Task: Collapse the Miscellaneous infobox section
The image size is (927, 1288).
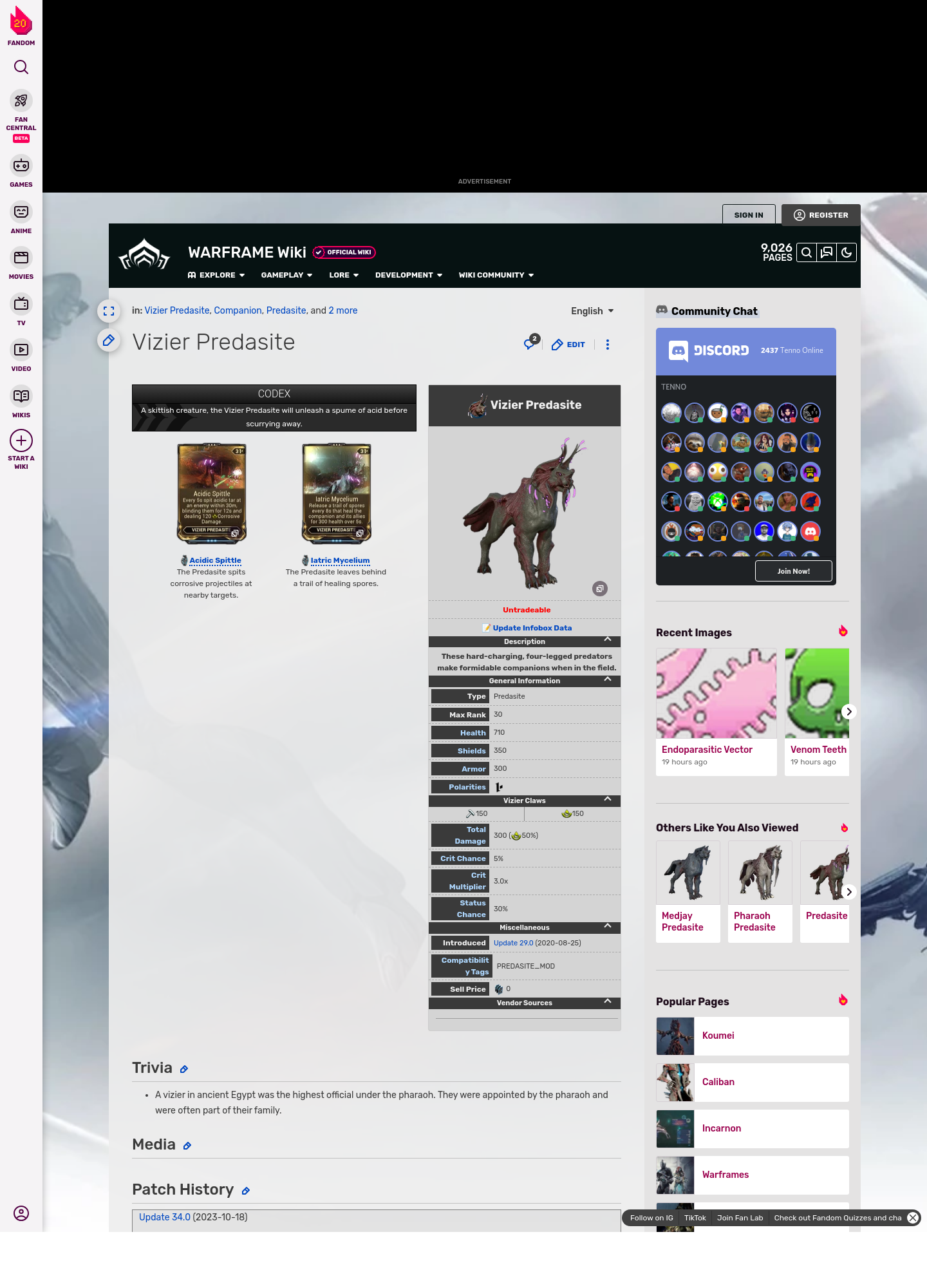Action: click(x=608, y=926)
